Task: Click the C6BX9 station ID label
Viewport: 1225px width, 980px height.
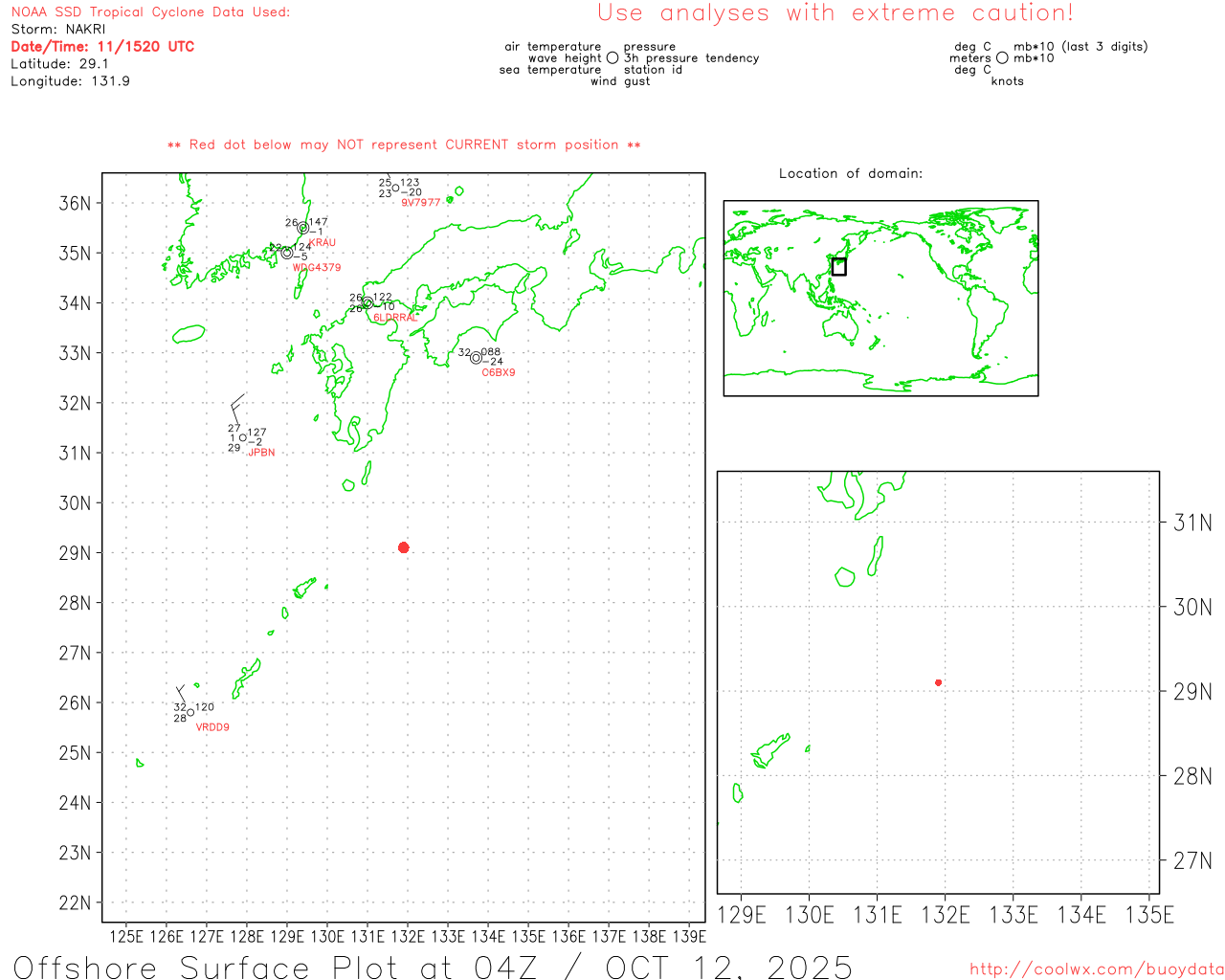Action: click(499, 373)
